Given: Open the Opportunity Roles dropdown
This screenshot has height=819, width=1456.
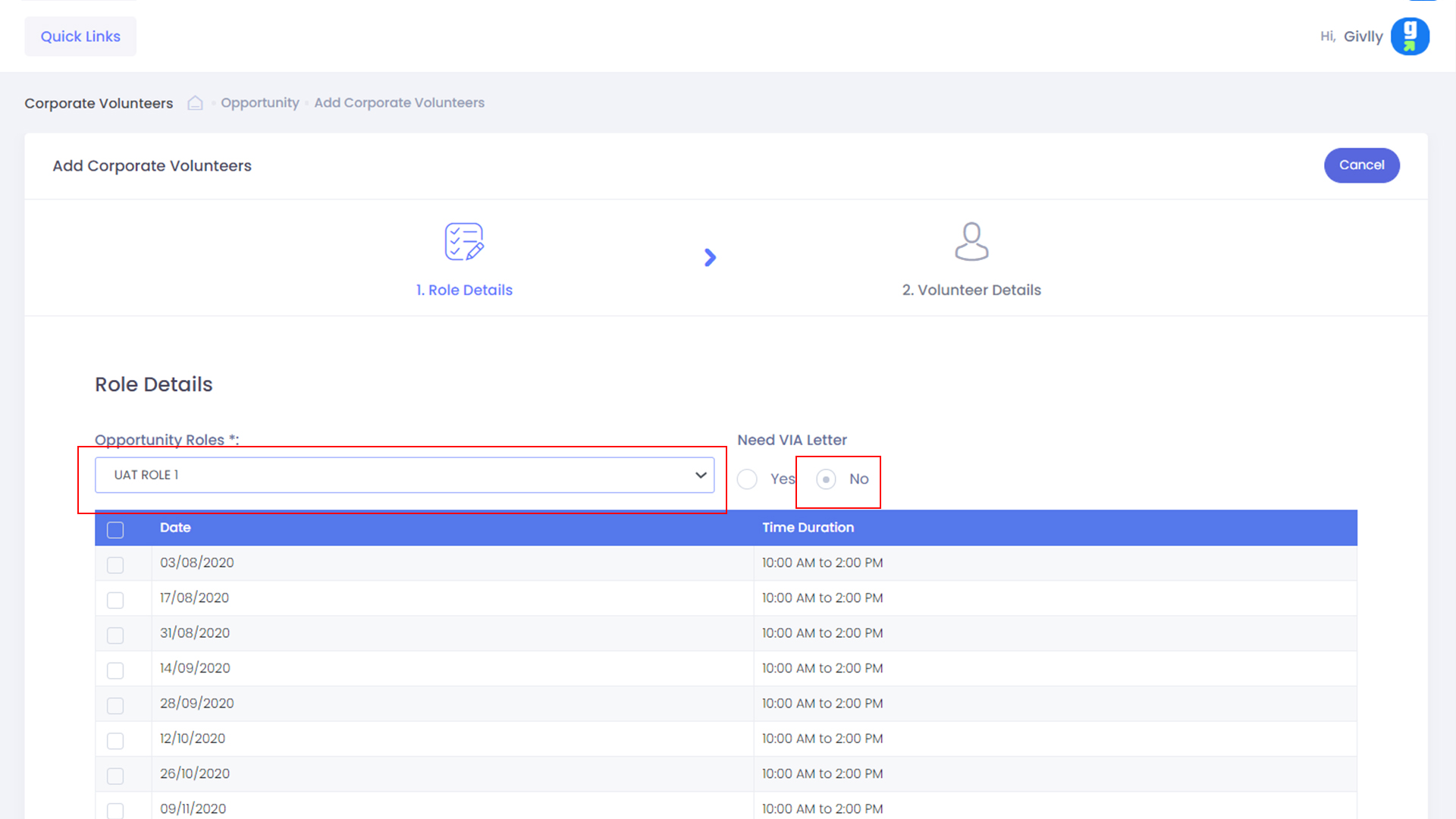Looking at the screenshot, I should click(x=403, y=475).
